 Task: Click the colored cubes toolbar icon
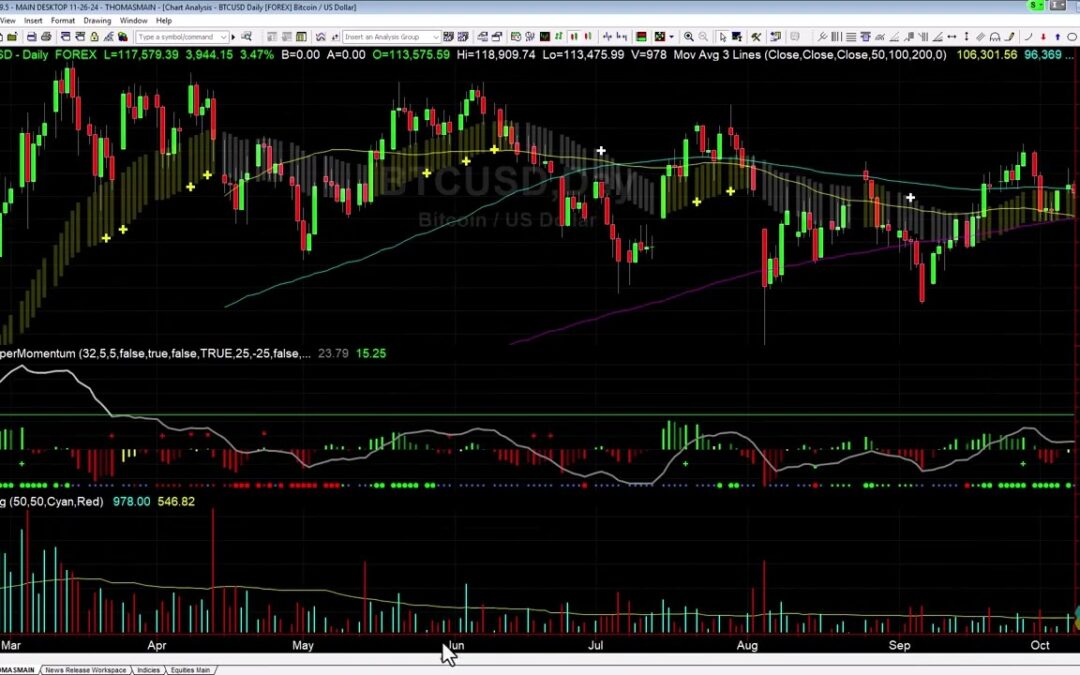123,37
